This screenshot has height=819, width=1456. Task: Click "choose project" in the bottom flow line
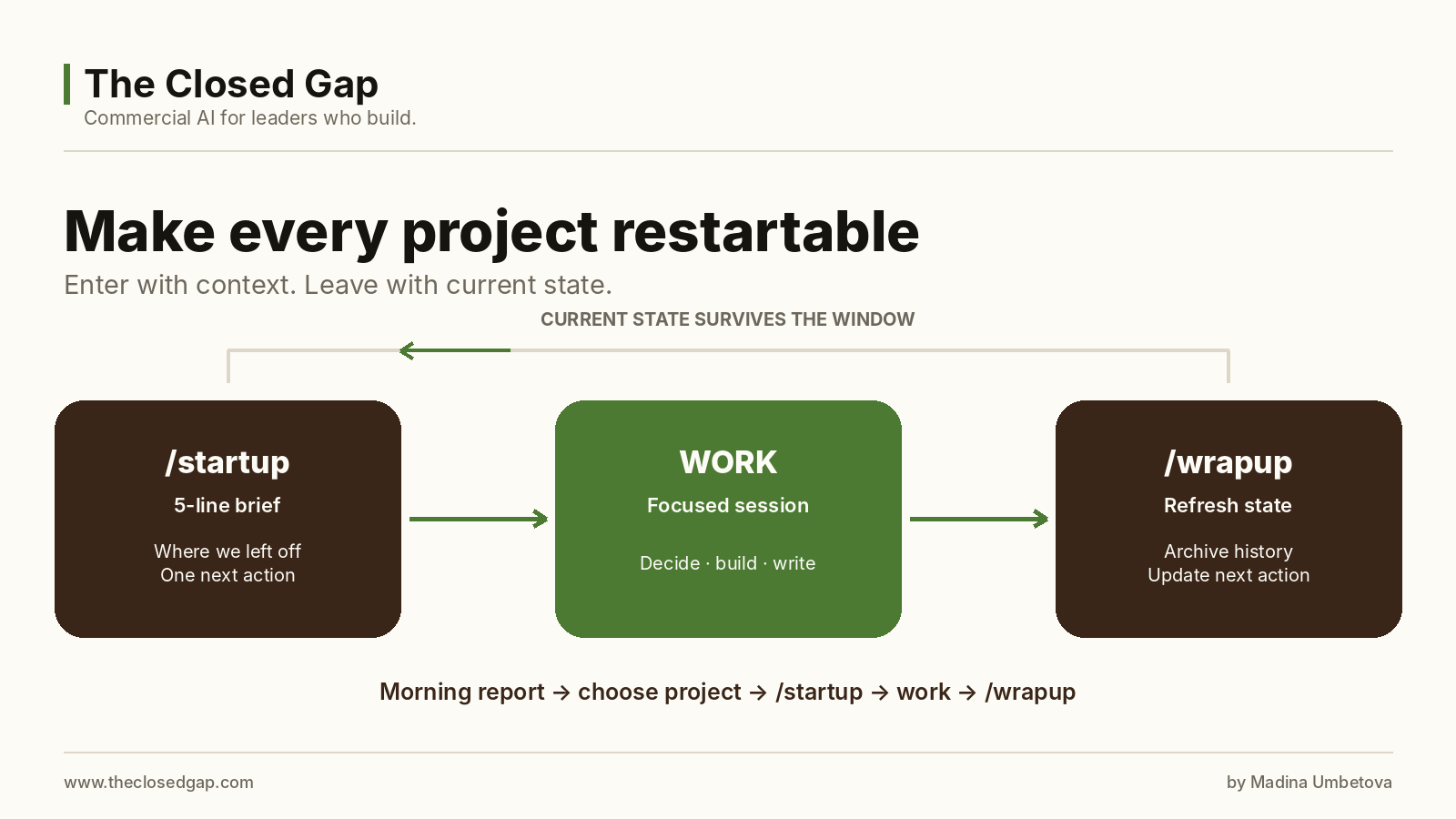tap(660, 692)
